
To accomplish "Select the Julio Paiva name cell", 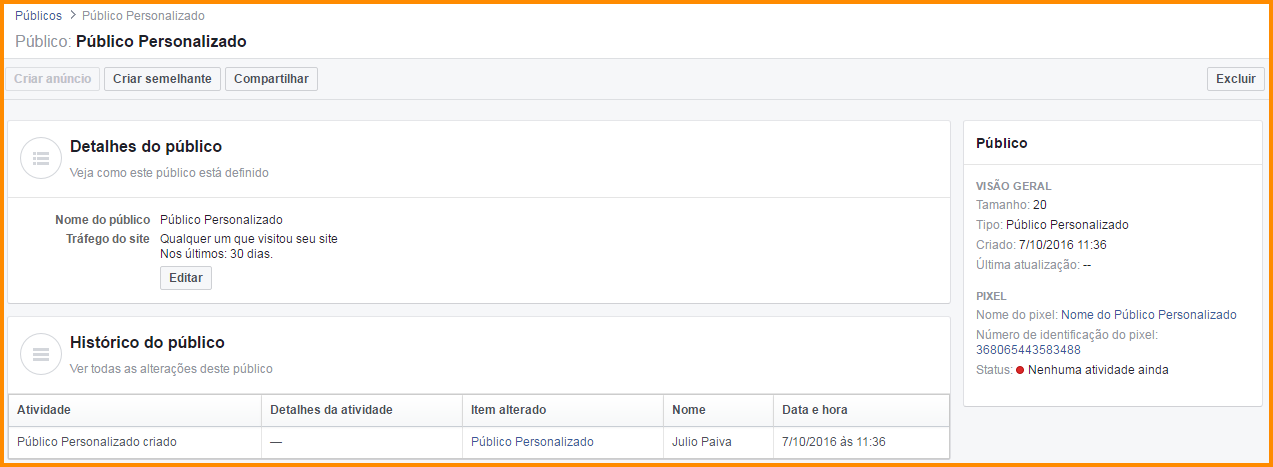I will tap(702, 442).
